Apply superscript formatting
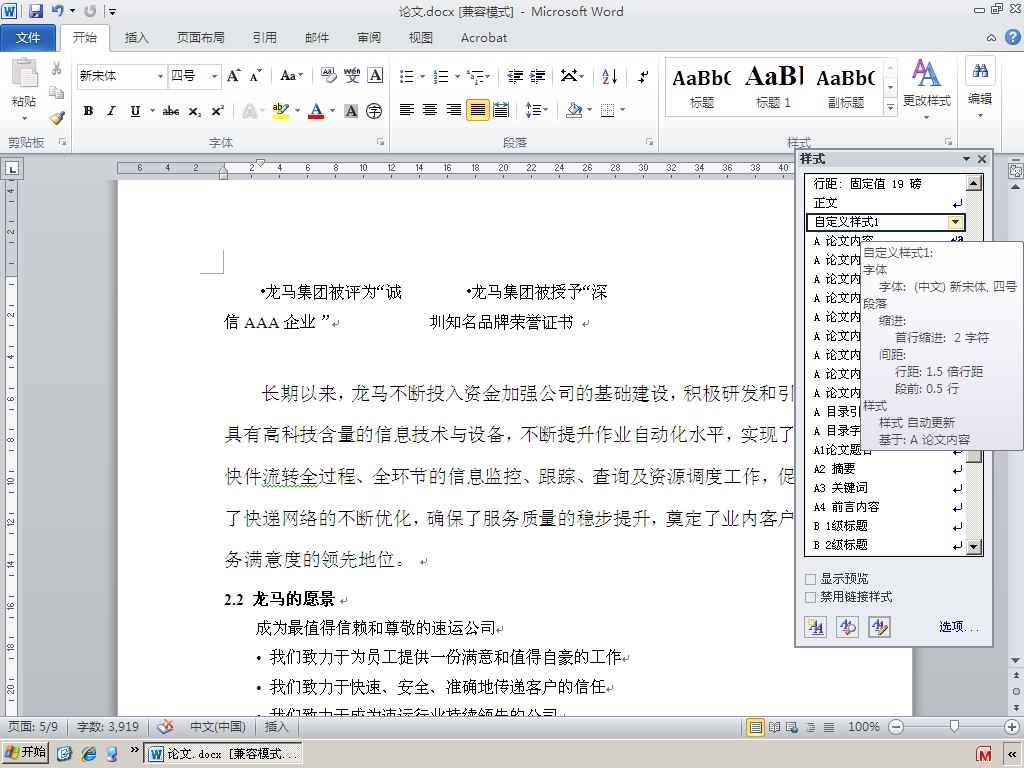Screen dimensions: 1024x768 (217, 111)
